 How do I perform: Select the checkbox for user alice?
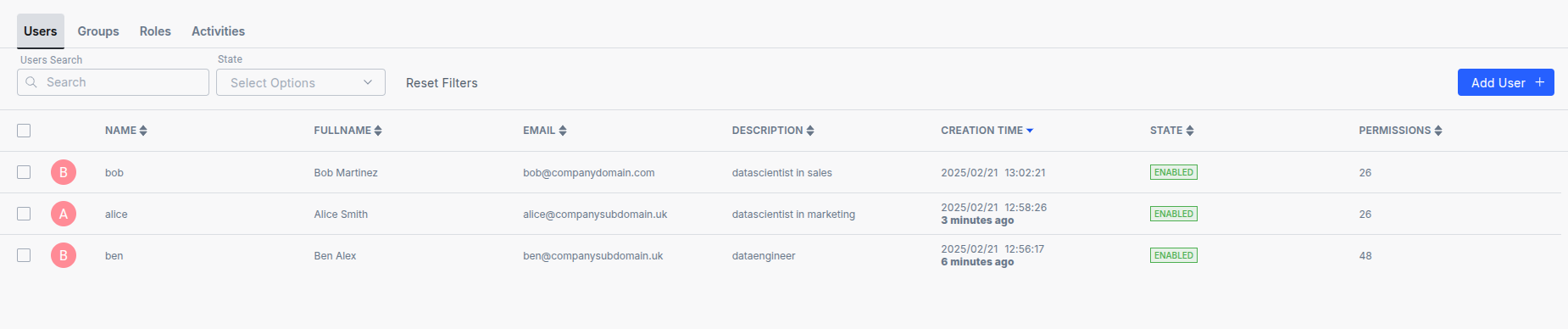[x=24, y=214]
